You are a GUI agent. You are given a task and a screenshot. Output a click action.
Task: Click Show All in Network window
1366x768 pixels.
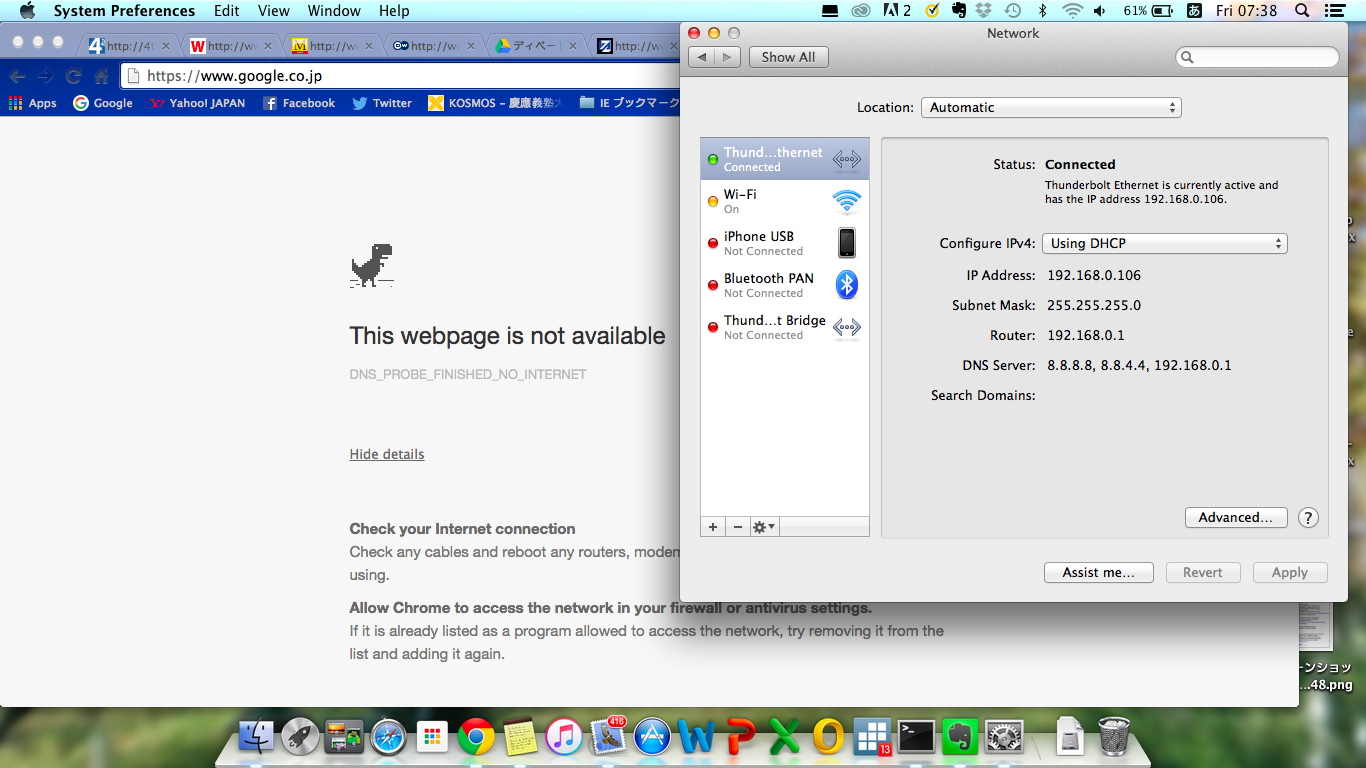pyautogui.click(x=788, y=57)
